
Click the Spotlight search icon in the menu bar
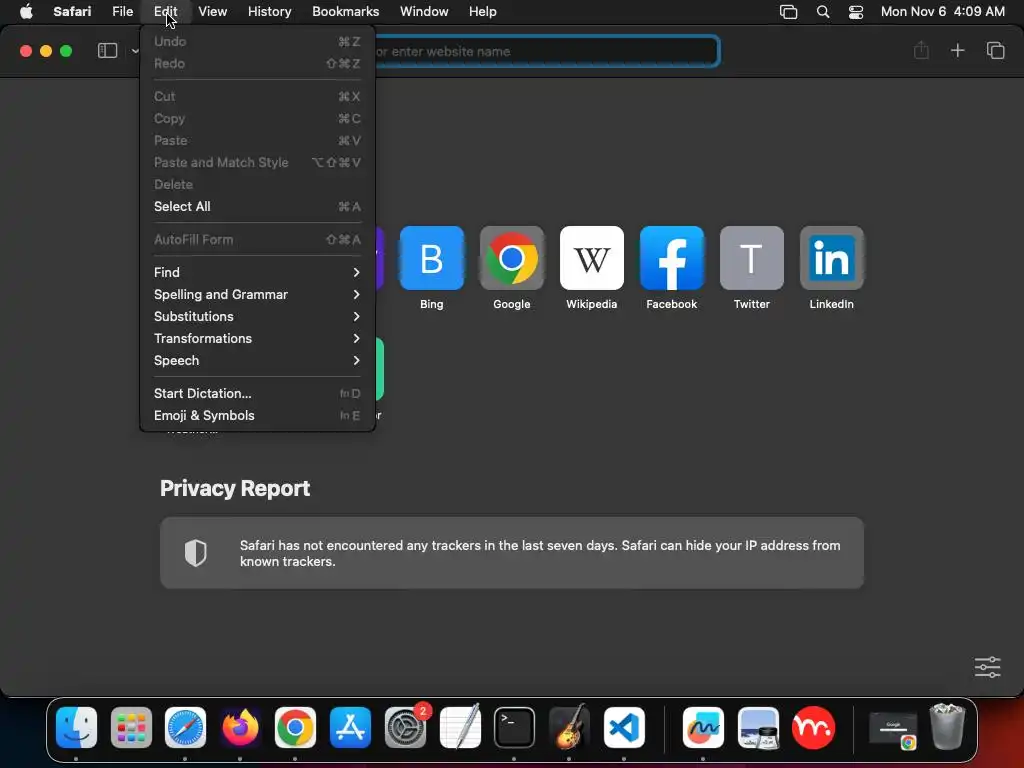[x=823, y=12]
